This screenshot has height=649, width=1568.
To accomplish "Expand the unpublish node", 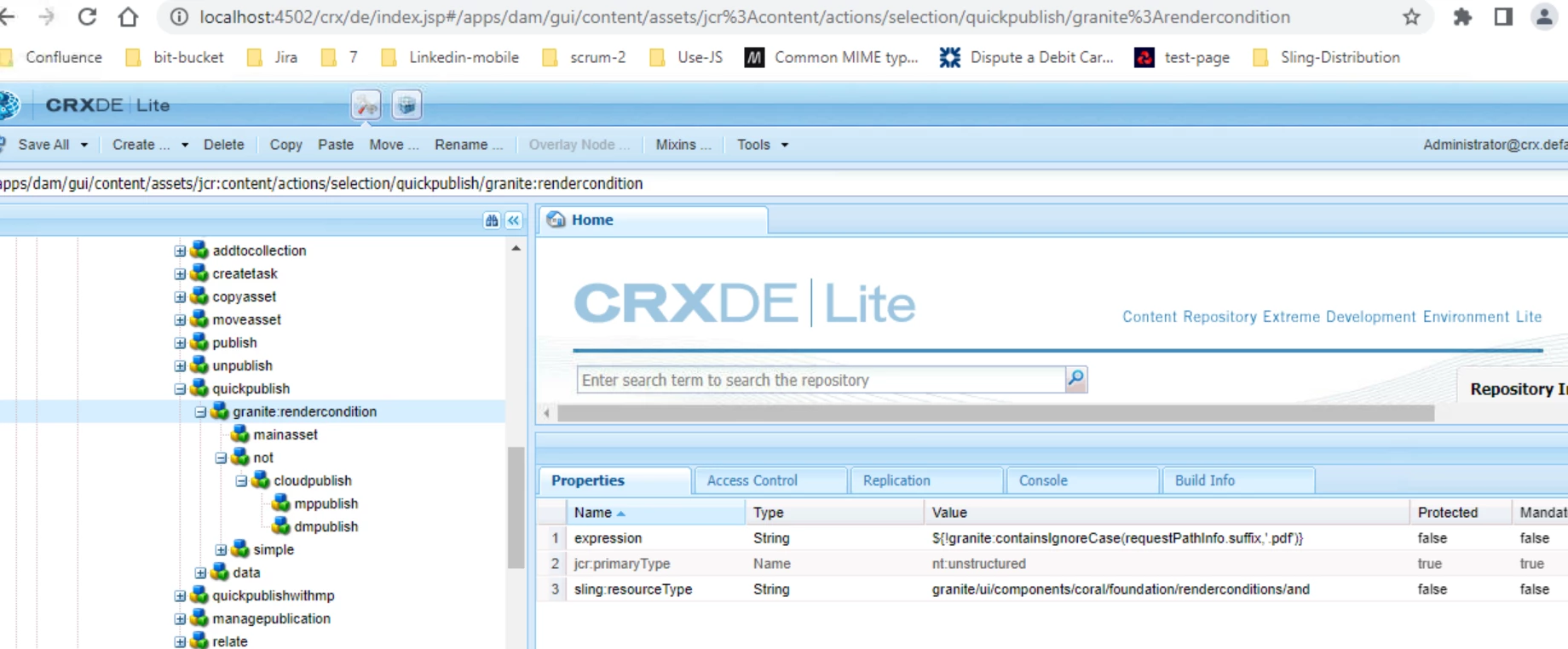I will click(180, 365).
